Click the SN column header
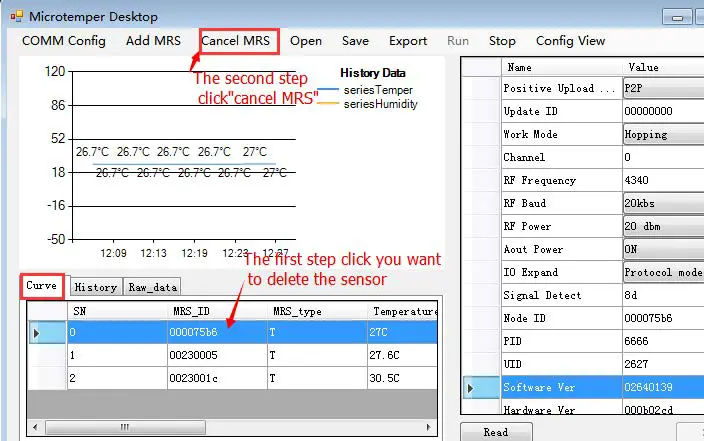The width and height of the screenshot is (704, 441). point(117,311)
